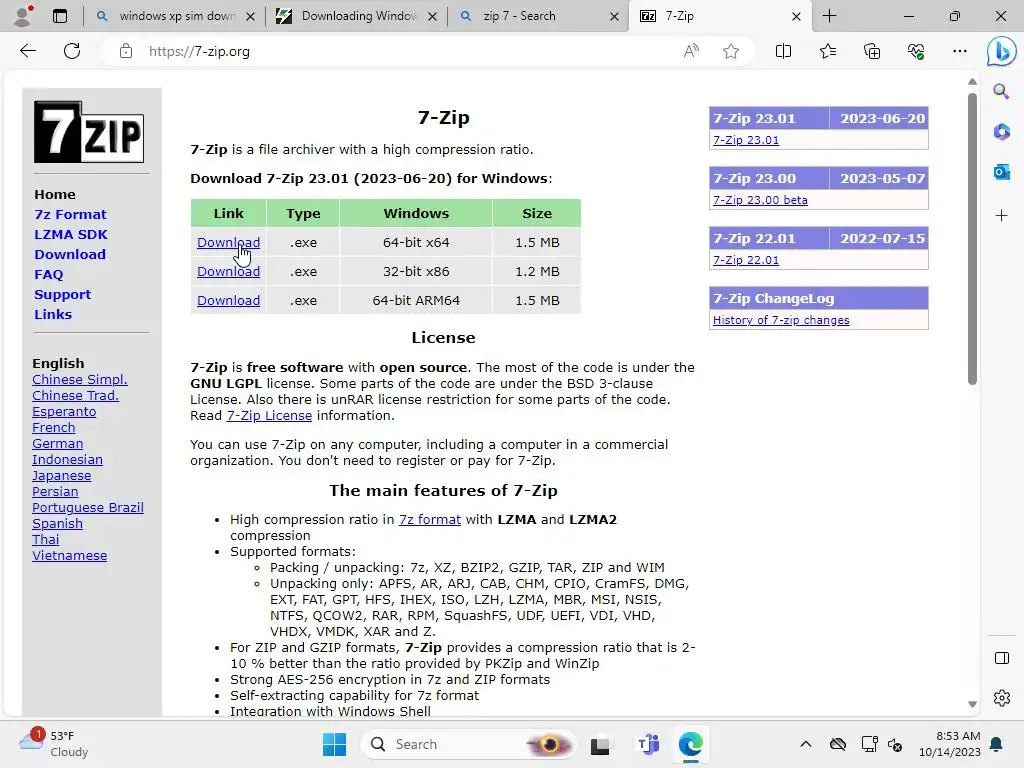Viewport: 1024px width, 768px height.
Task: Open Task View from taskbar
Action: point(600,744)
